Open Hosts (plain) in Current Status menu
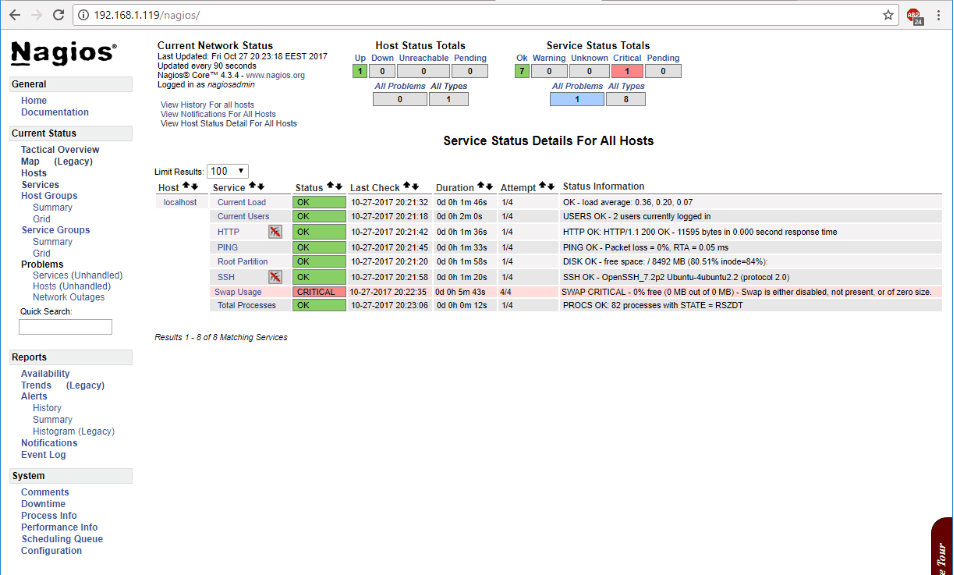 [33, 173]
